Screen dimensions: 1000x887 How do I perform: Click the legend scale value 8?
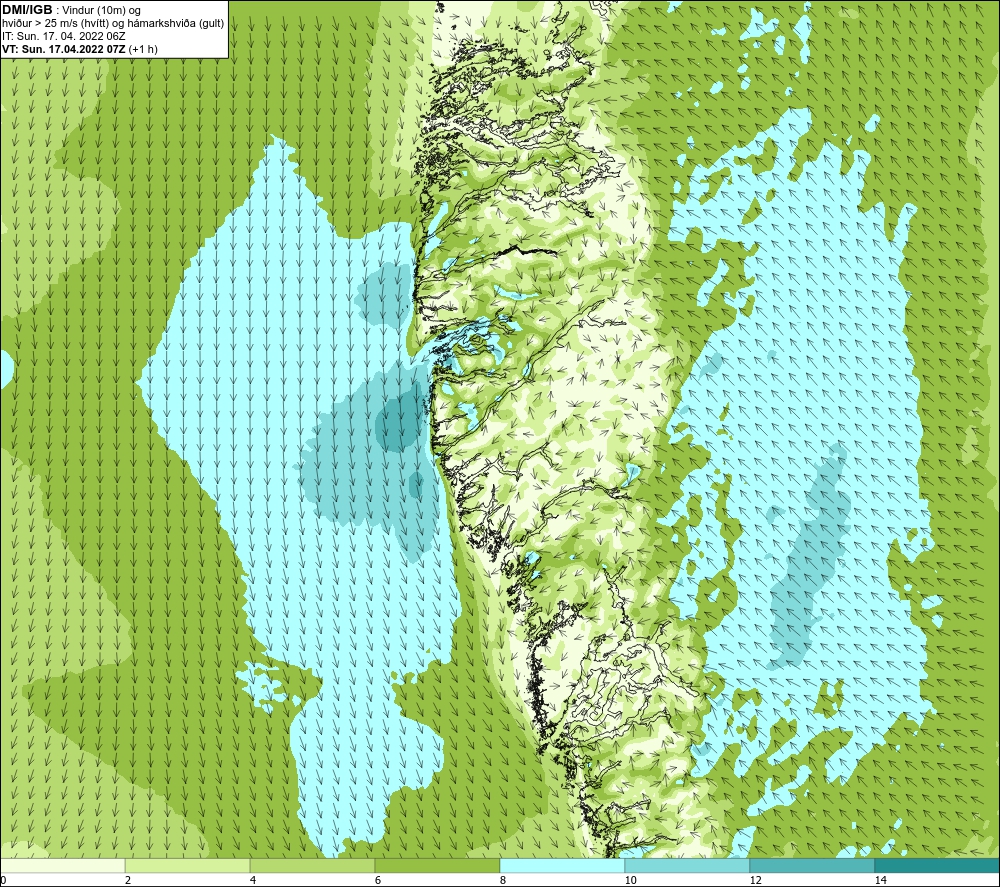[503, 880]
